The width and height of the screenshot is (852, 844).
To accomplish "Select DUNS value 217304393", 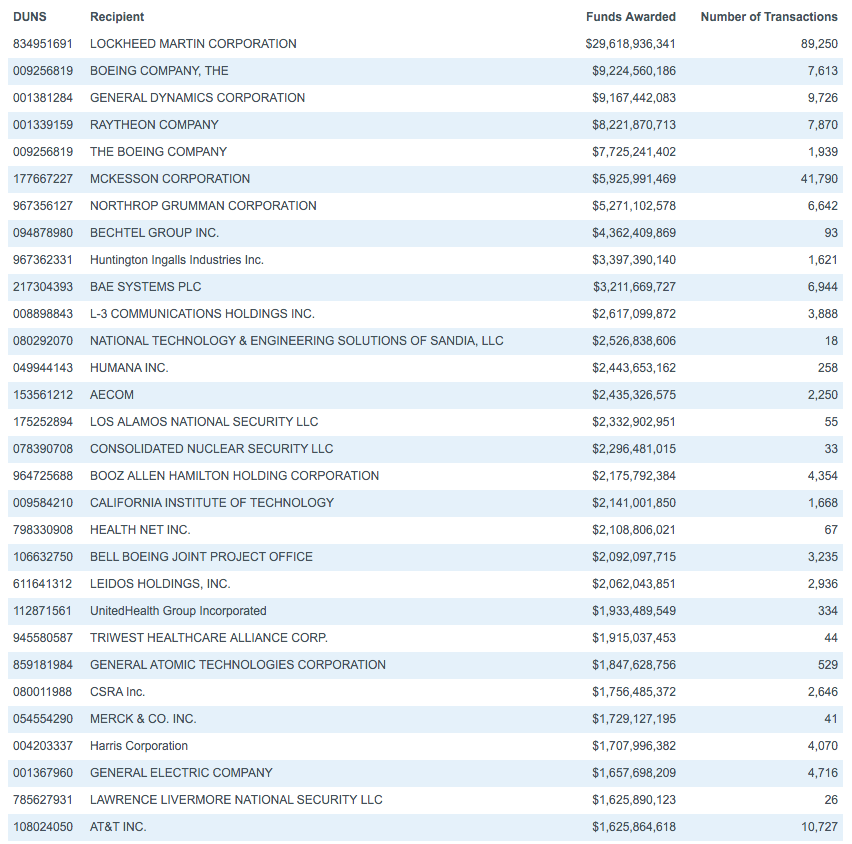I will coord(42,287).
